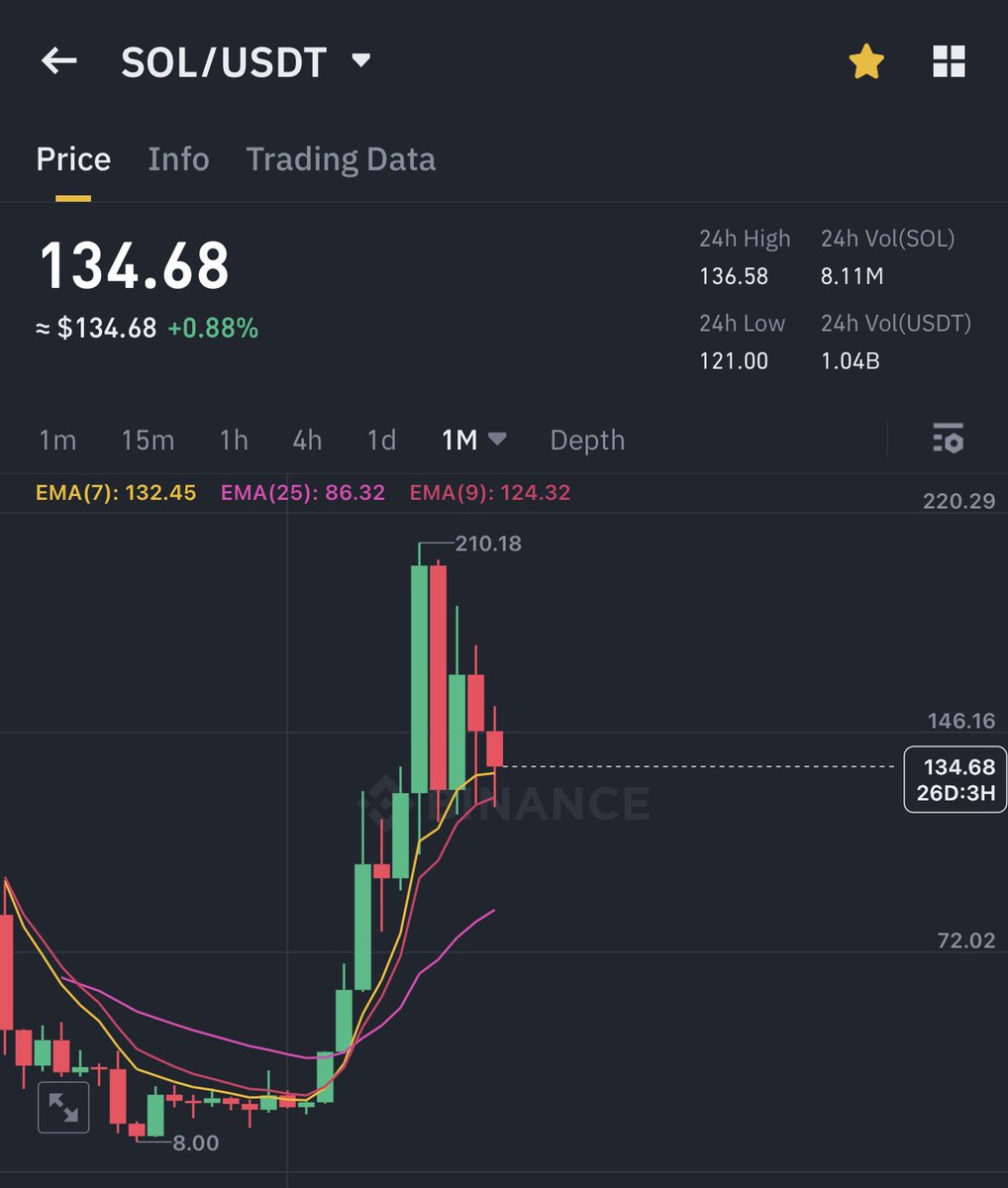Screen dimensions: 1008x1188
Task: Tap the EMA(25): 86.32 indicator label
Action: 303,492
